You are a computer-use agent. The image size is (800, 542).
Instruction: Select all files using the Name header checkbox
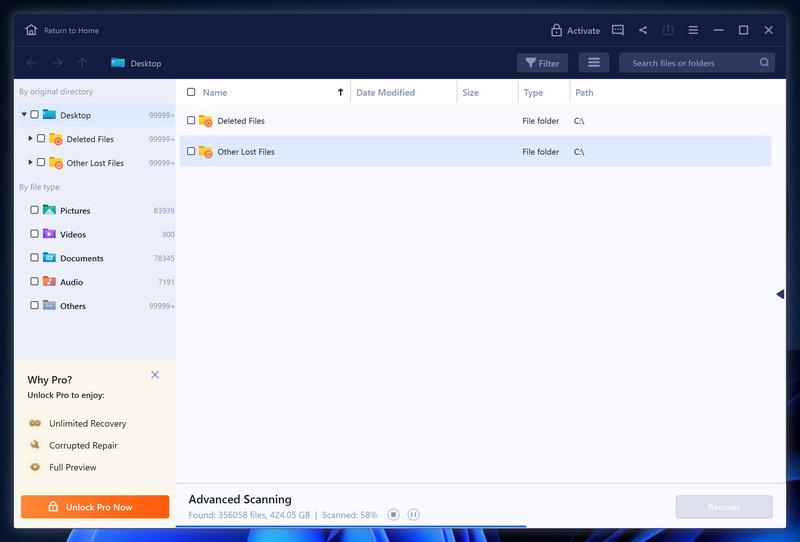pyautogui.click(x=191, y=92)
